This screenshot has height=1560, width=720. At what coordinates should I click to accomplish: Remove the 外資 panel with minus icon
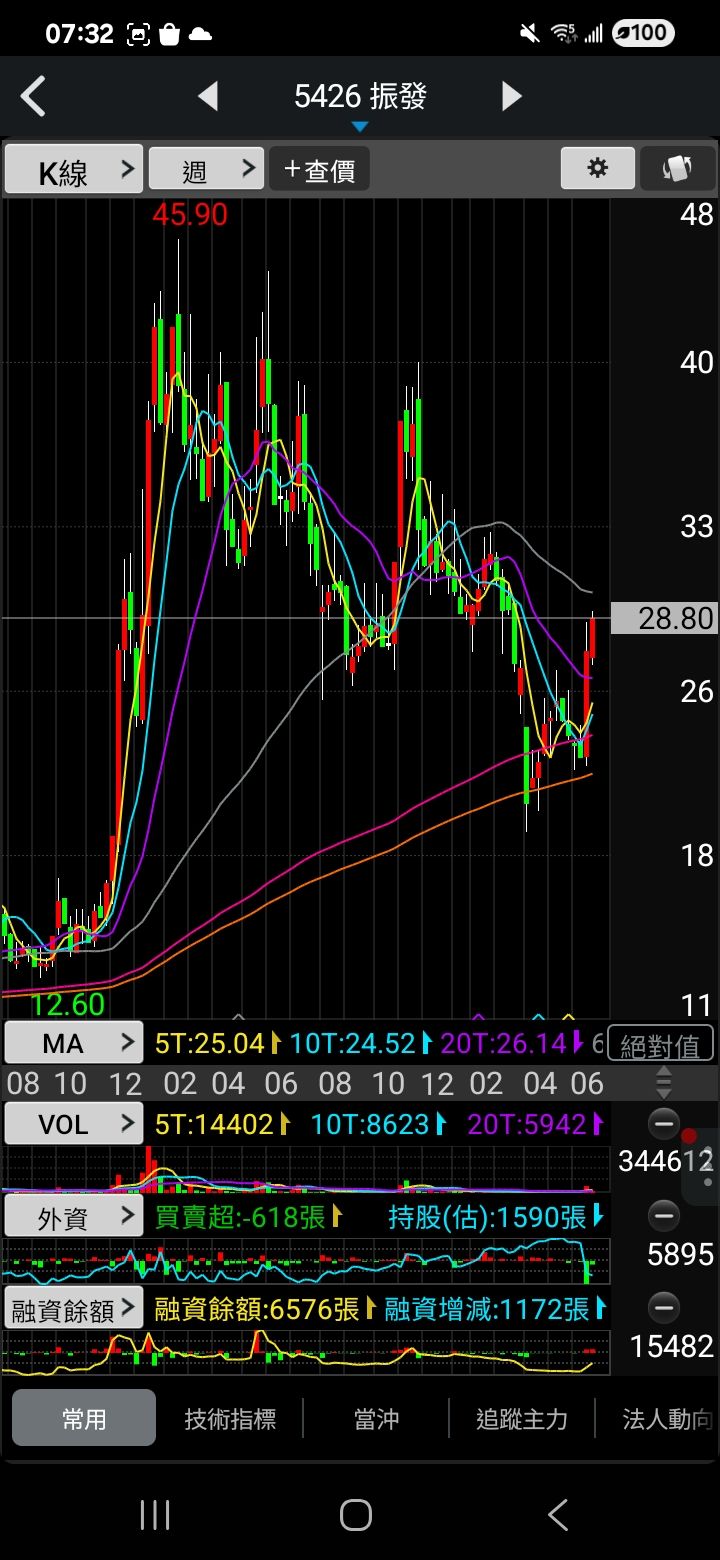point(664,1216)
